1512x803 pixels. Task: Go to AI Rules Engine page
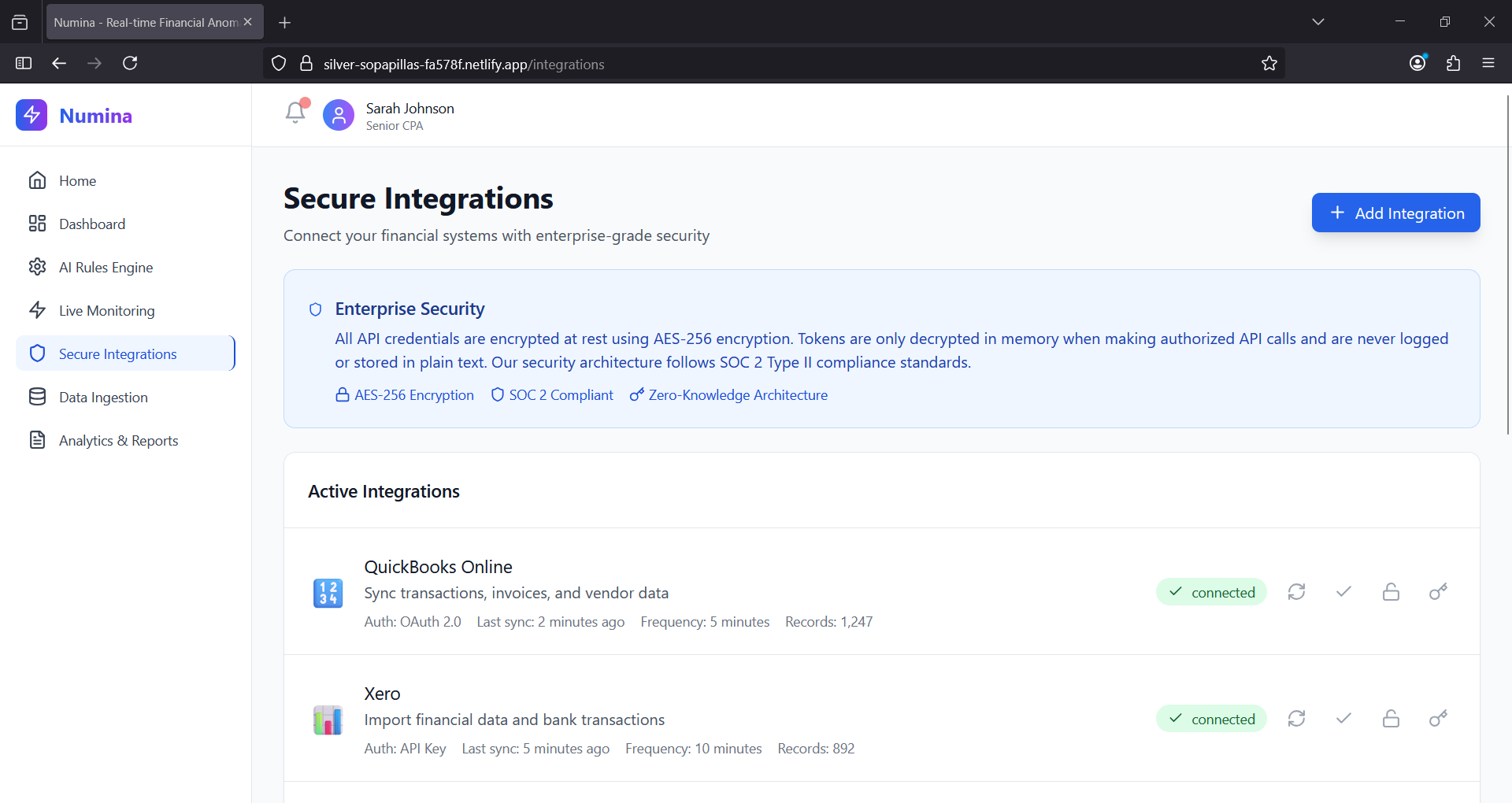(x=106, y=268)
